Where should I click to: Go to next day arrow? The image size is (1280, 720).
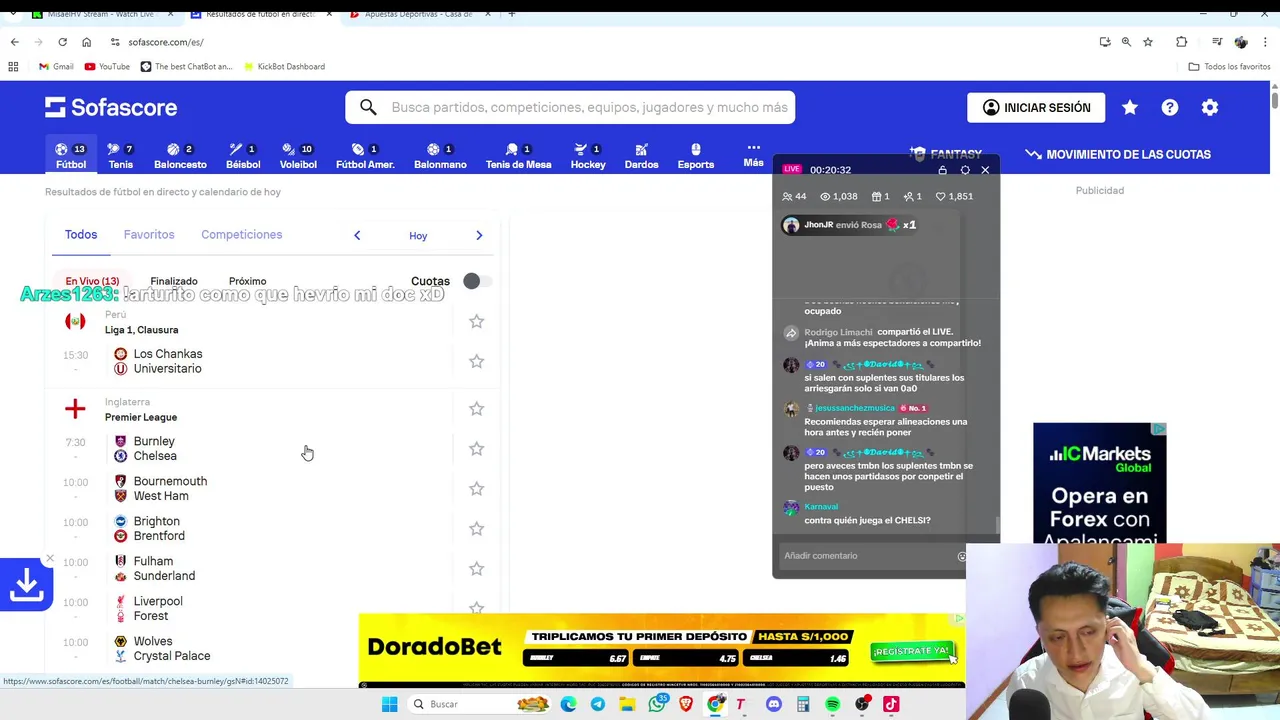pos(479,235)
